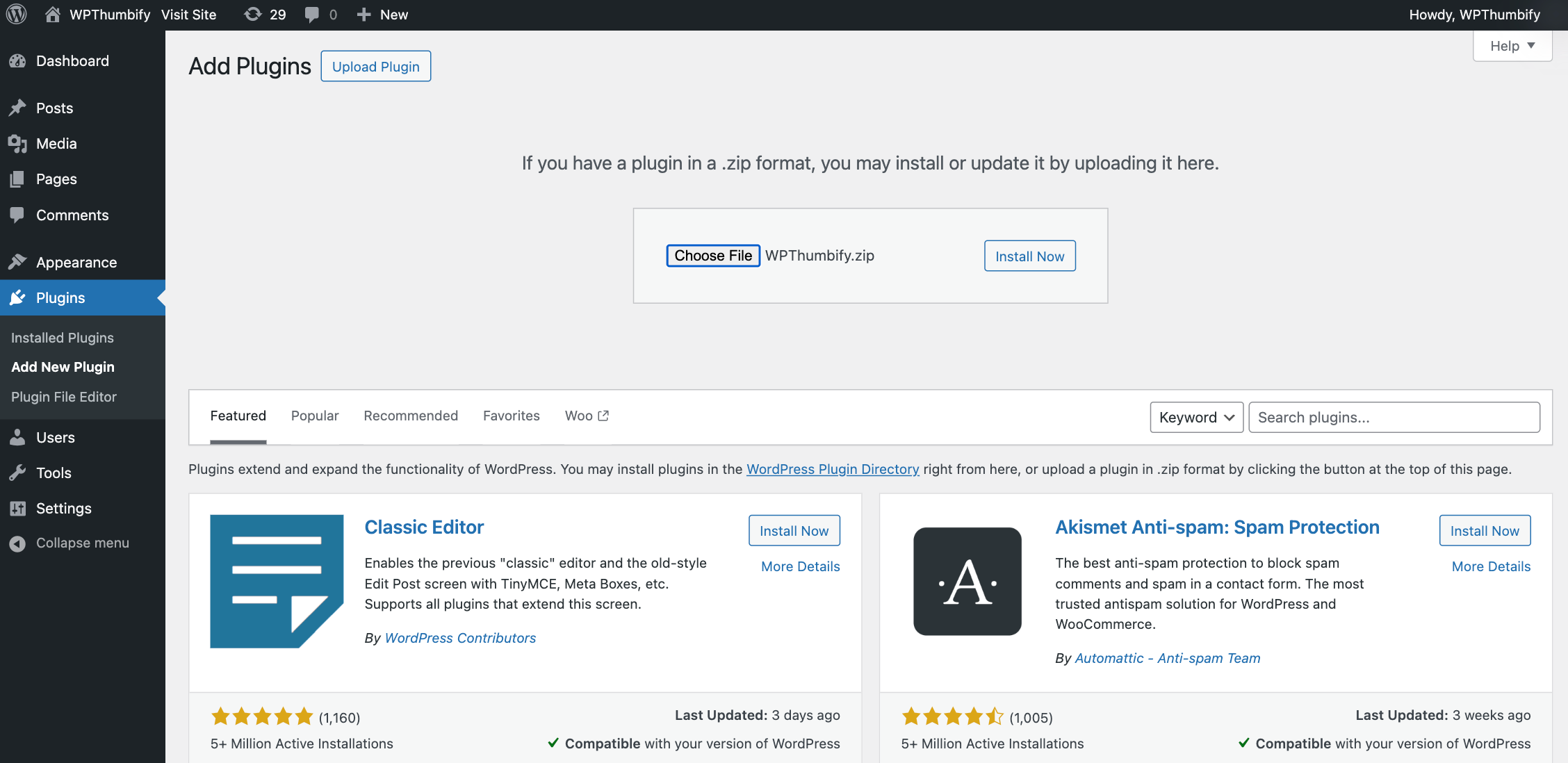The width and height of the screenshot is (1568, 763).
Task: Click the Collapse menu arrow icon
Action: [x=17, y=543]
